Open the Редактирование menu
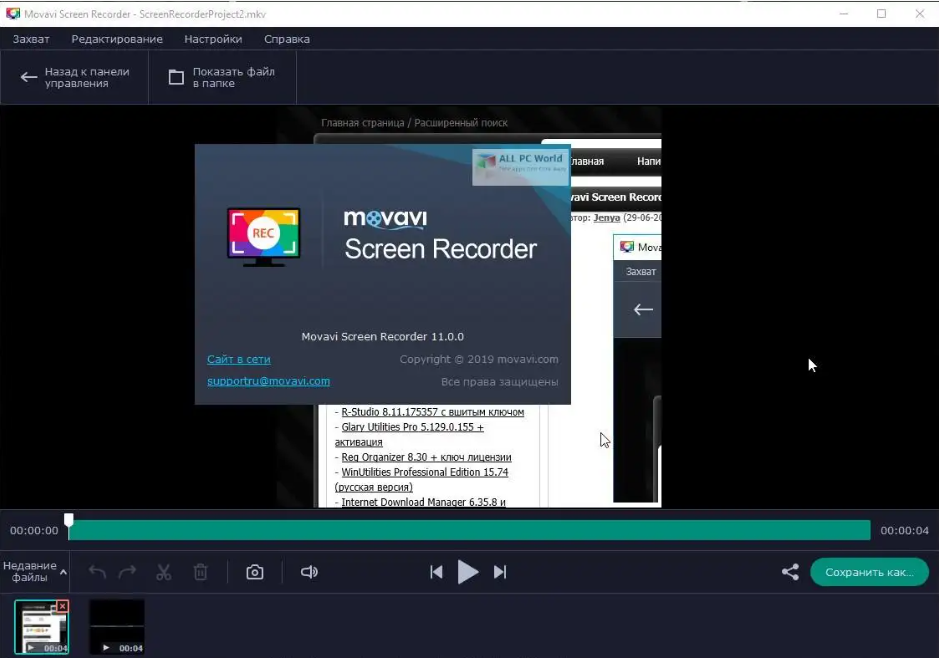 click(x=117, y=39)
